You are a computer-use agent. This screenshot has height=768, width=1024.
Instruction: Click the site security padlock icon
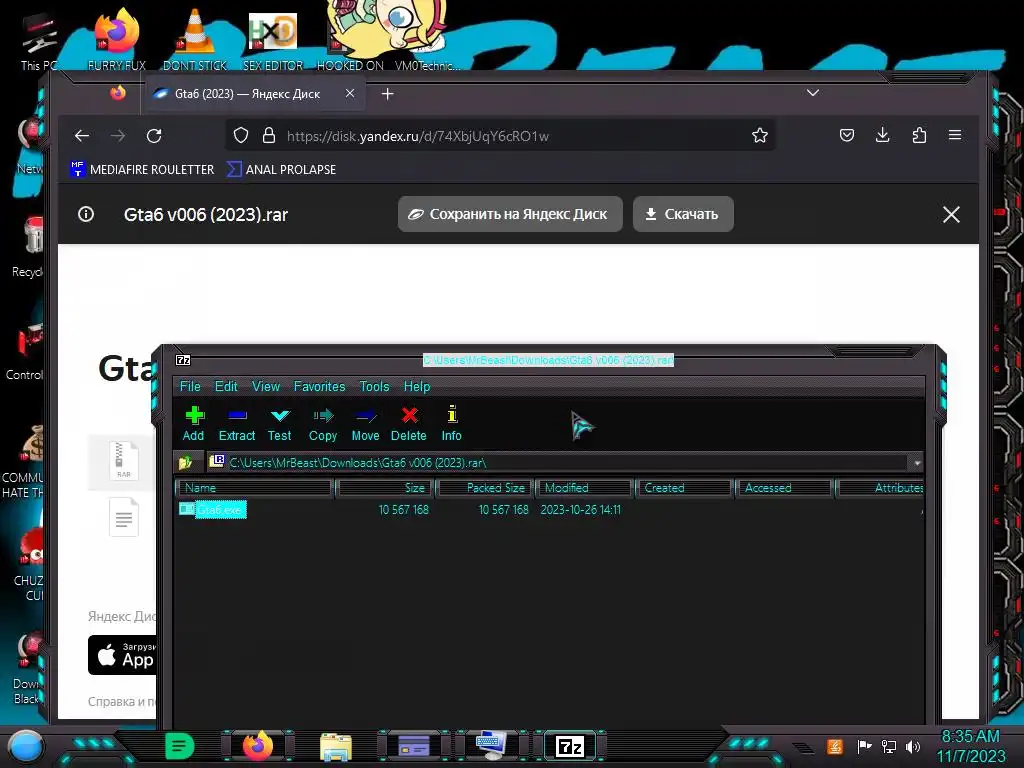click(x=268, y=135)
